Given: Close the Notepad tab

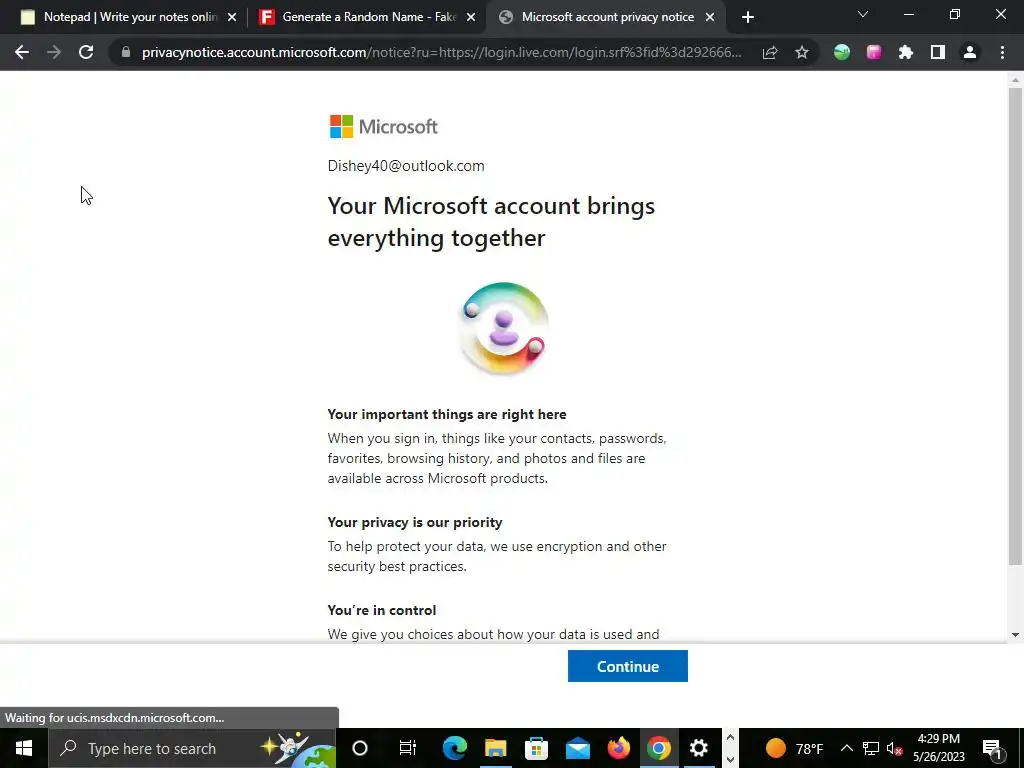Looking at the screenshot, I should (x=232, y=18).
